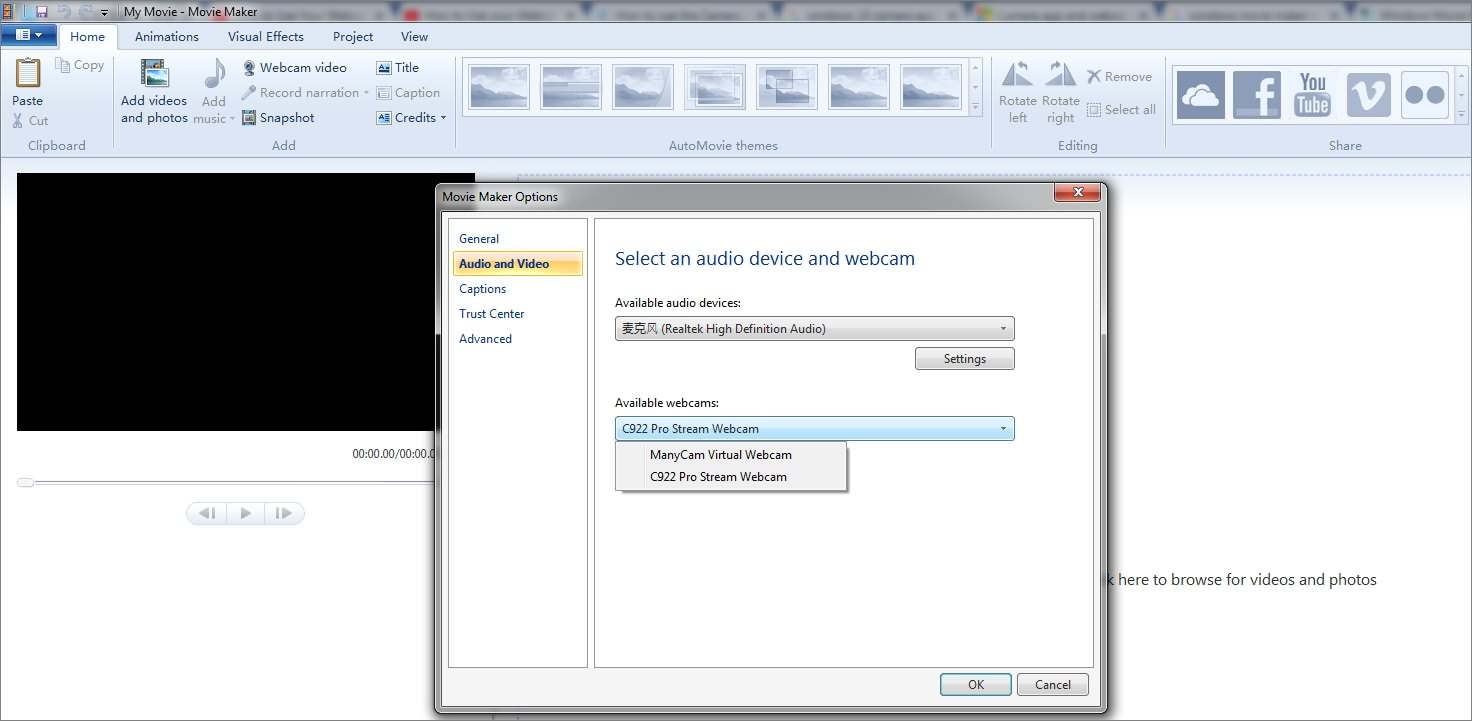Collapse the Available webcams dropdown
This screenshot has height=721, width=1472.
pos(815,429)
